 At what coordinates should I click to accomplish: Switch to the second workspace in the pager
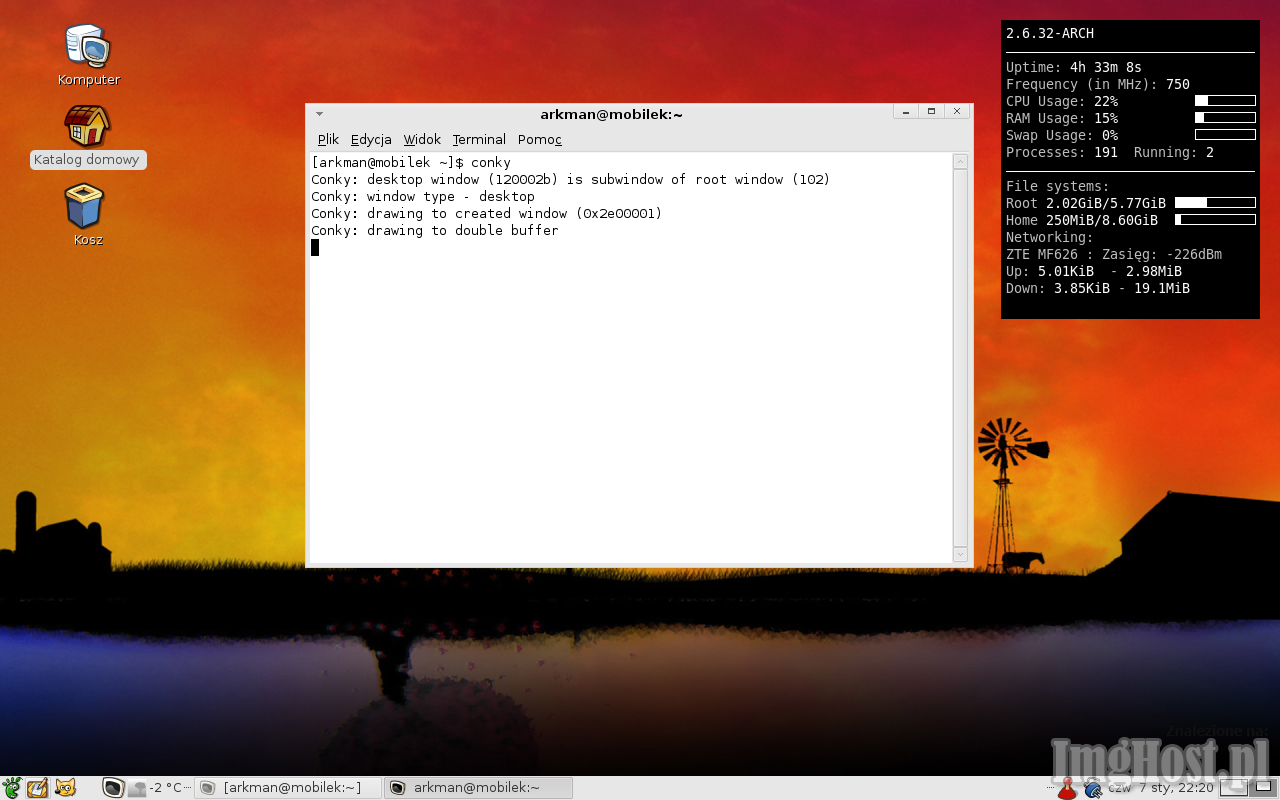pyautogui.click(x=1263, y=788)
